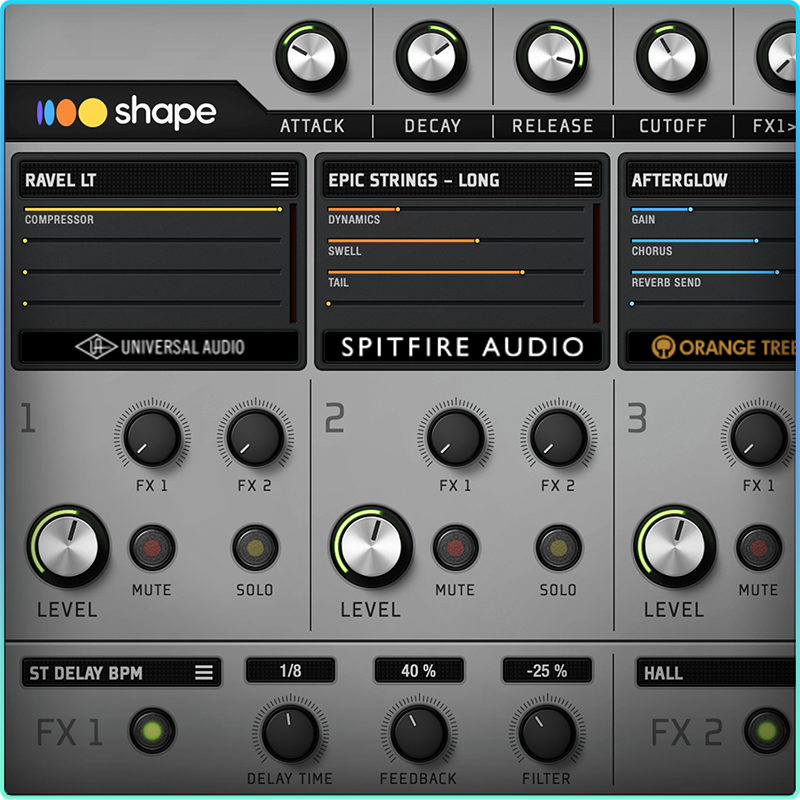Click the DECAY label
The width and height of the screenshot is (800, 800).
pos(433,126)
